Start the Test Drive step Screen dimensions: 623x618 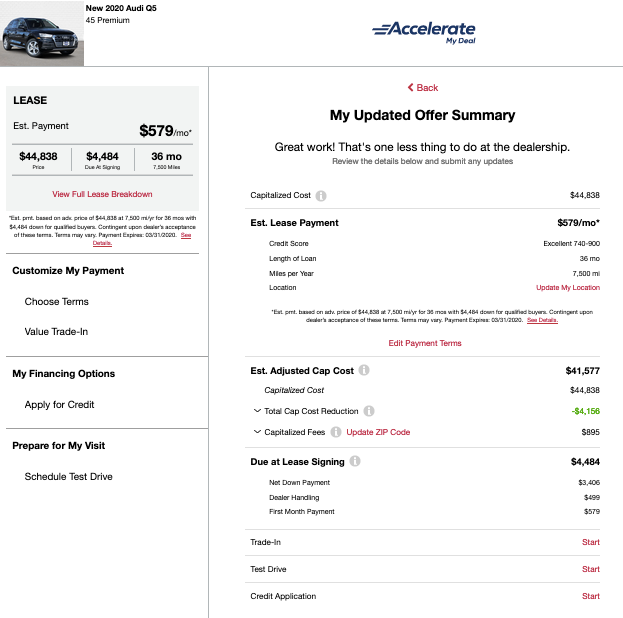590,569
